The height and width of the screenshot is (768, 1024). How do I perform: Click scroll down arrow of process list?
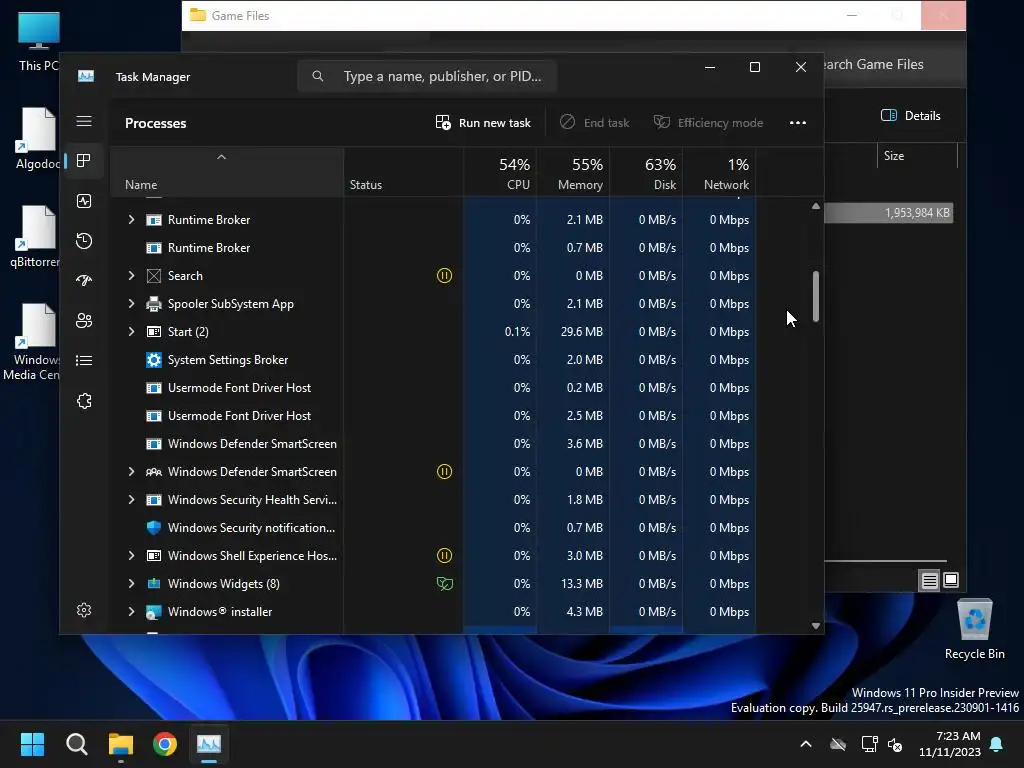coord(816,626)
